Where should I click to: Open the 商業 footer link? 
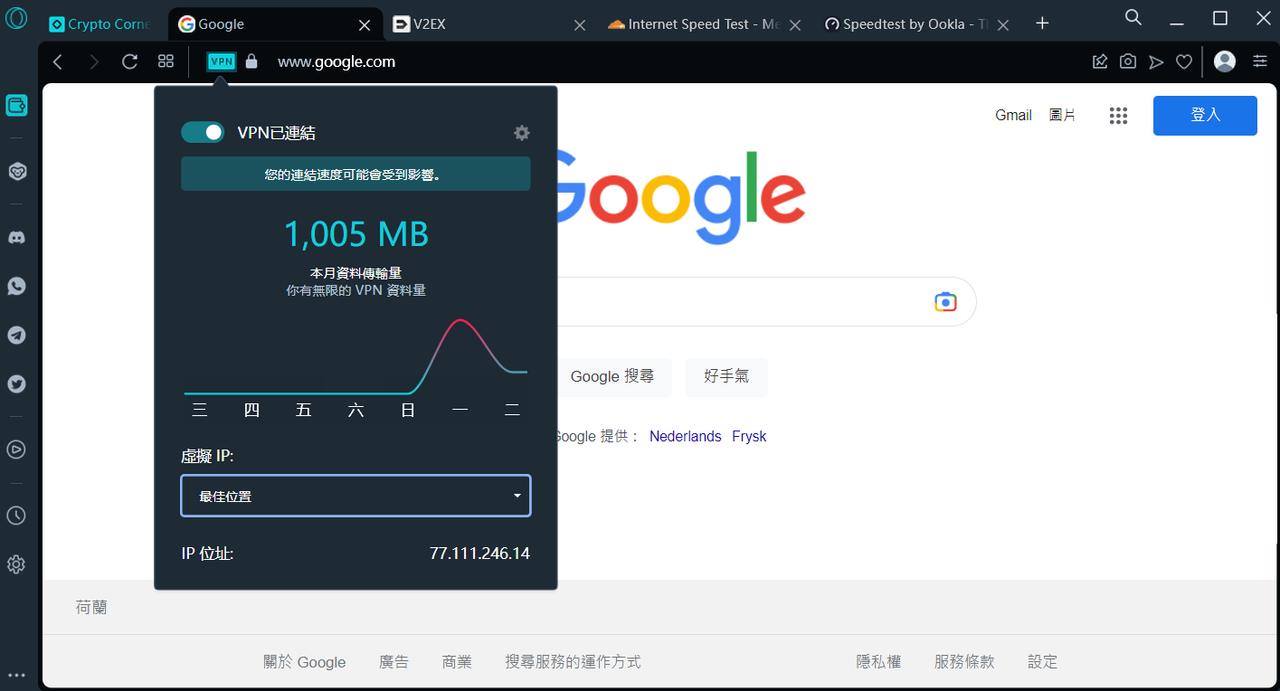click(x=457, y=662)
